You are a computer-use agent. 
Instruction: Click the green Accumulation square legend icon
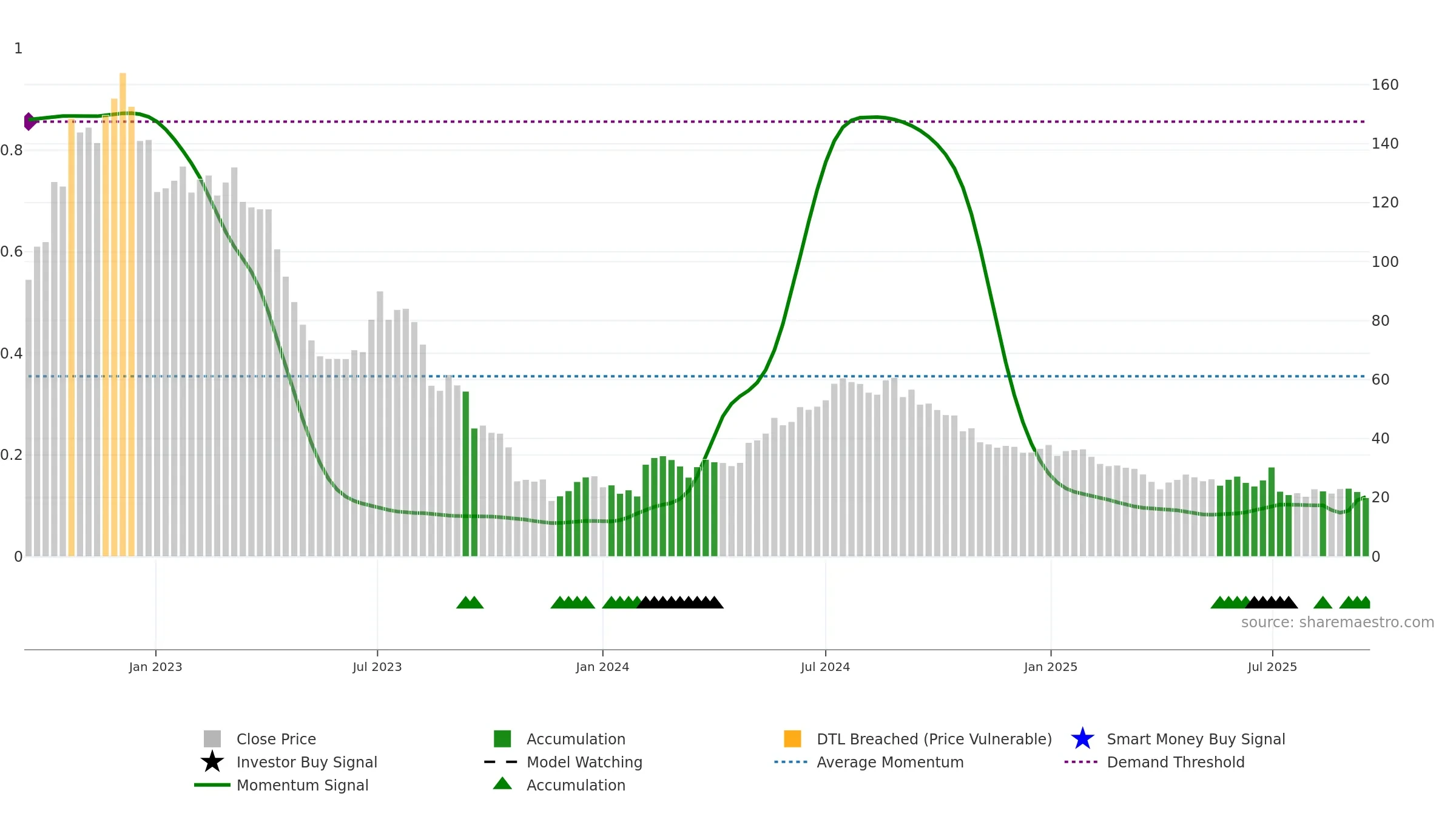502,738
